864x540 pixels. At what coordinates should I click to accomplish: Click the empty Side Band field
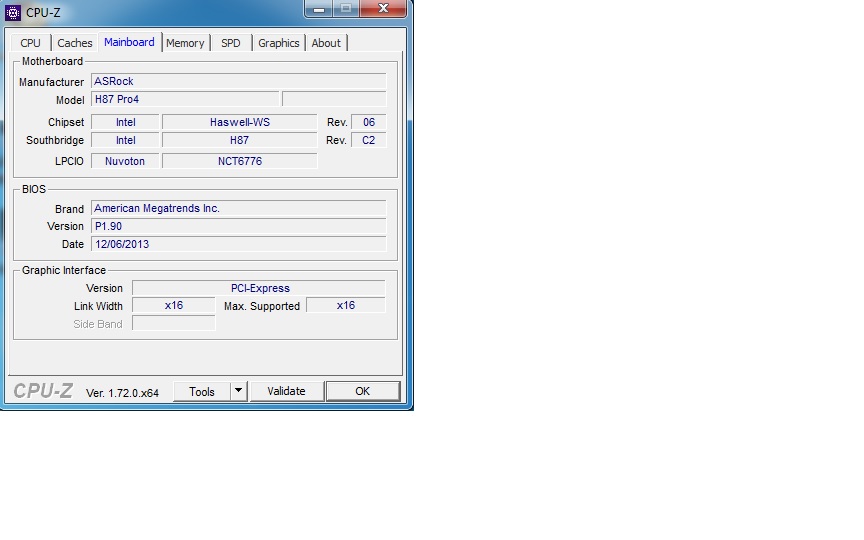[x=174, y=323]
